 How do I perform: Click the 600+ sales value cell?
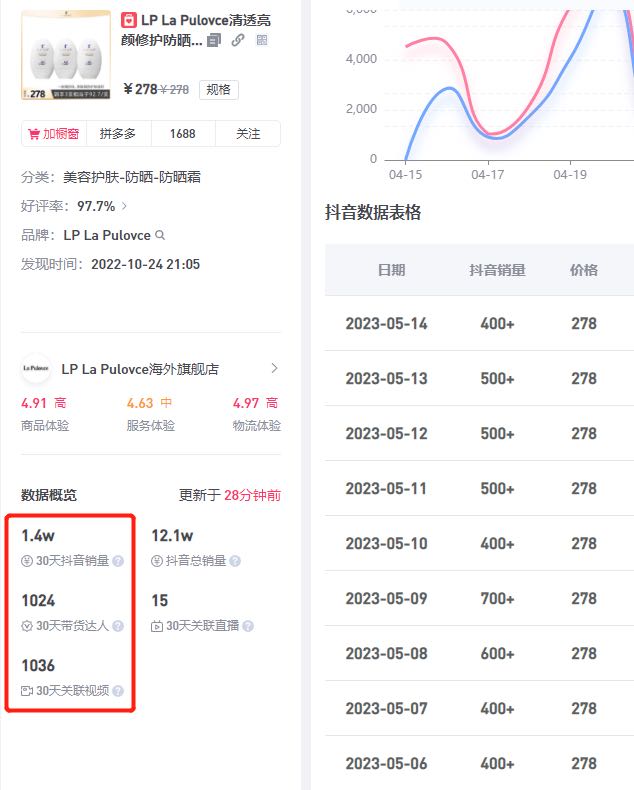[x=497, y=653]
